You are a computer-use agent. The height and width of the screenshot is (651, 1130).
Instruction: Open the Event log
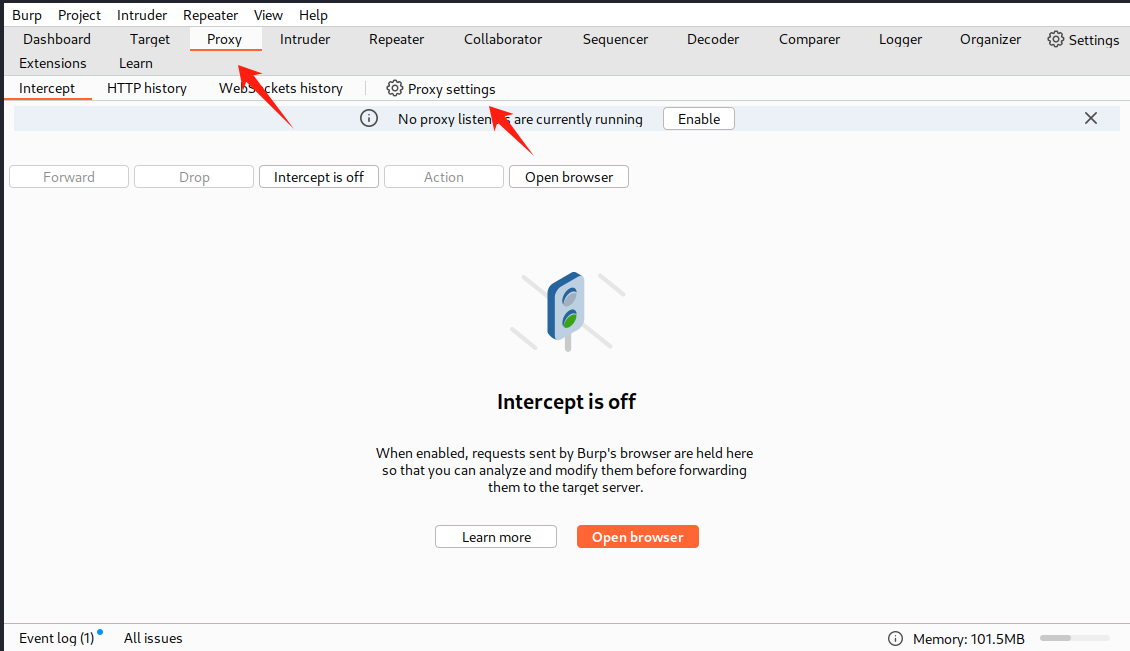(x=57, y=638)
